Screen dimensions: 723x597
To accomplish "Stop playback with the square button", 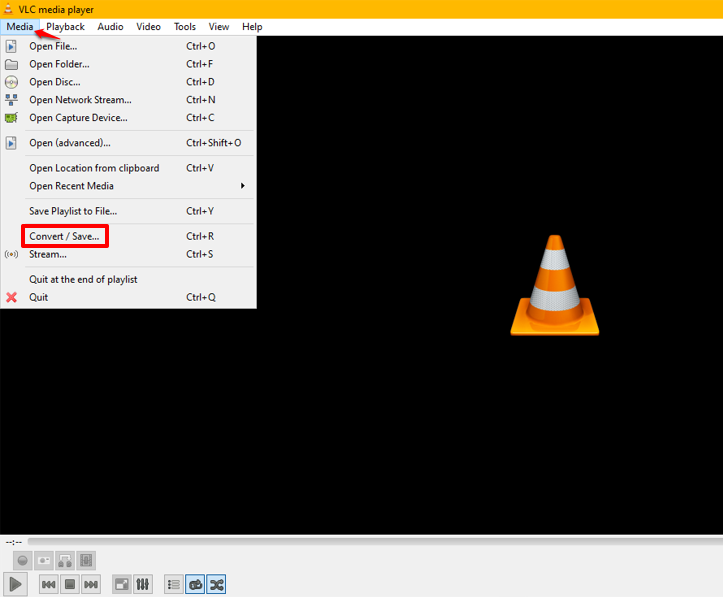I will coord(70,585).
